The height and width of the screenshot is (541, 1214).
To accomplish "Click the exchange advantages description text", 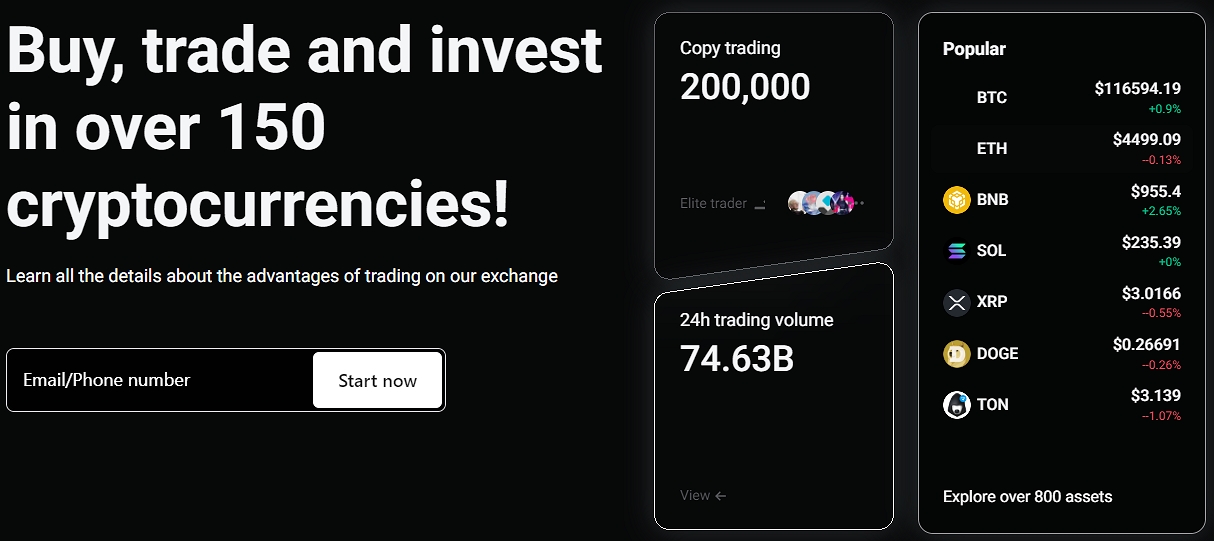I will coord(282,276).
